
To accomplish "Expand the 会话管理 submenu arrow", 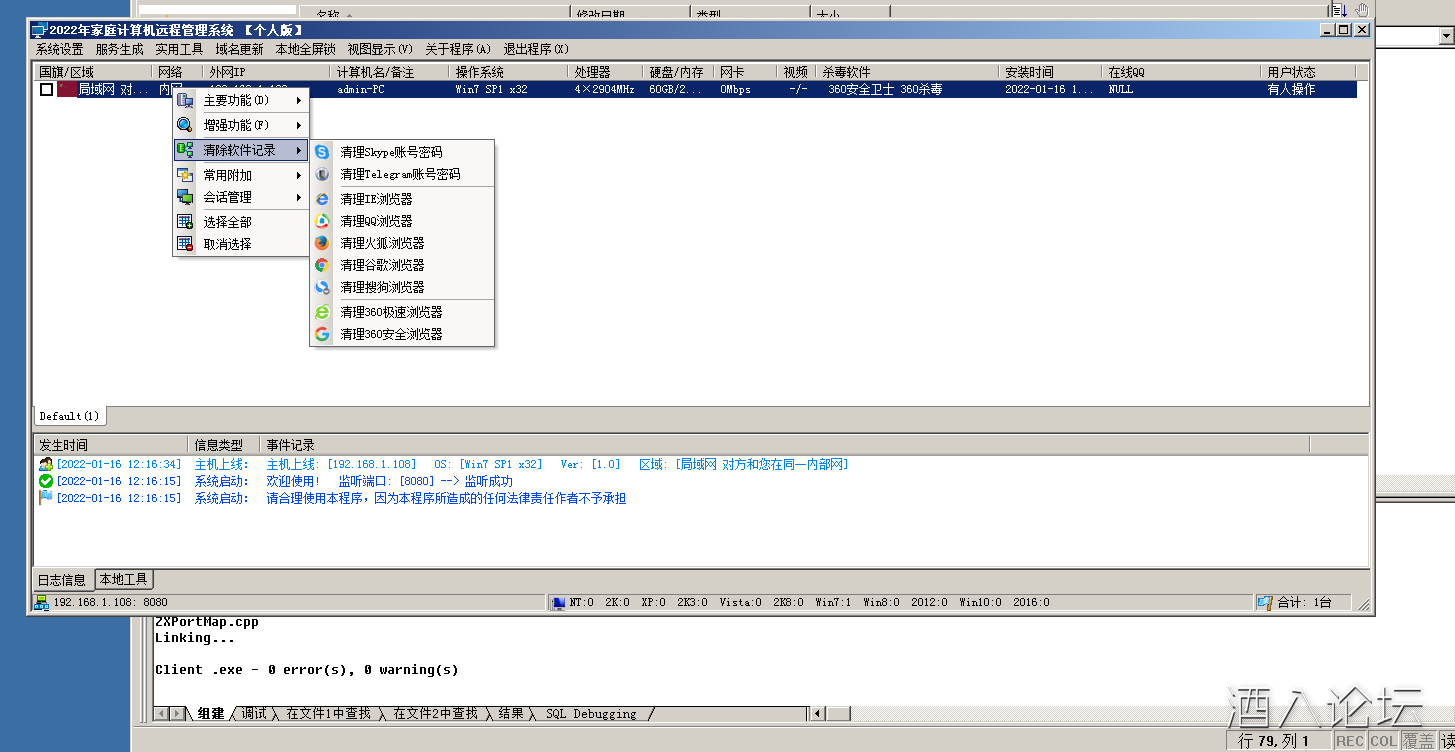I will click(x=299, y=197).
